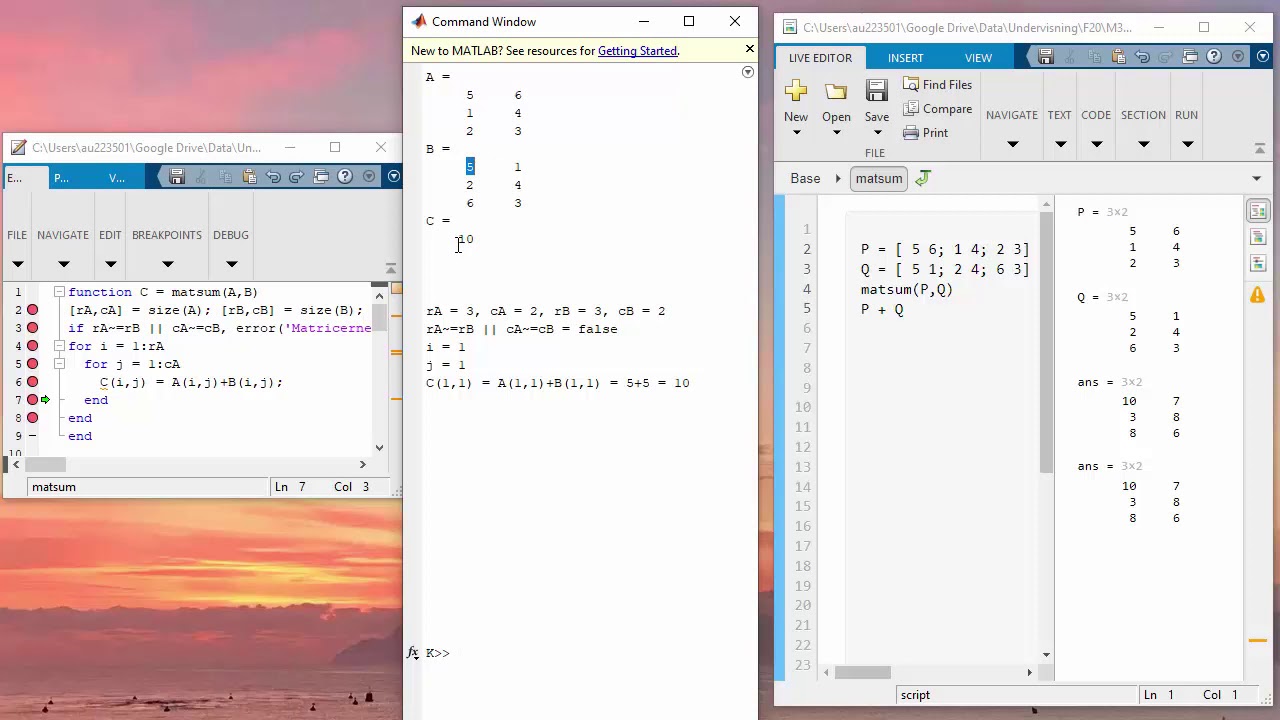Click the Paste icon in the matsum editor toolbar

249,177
